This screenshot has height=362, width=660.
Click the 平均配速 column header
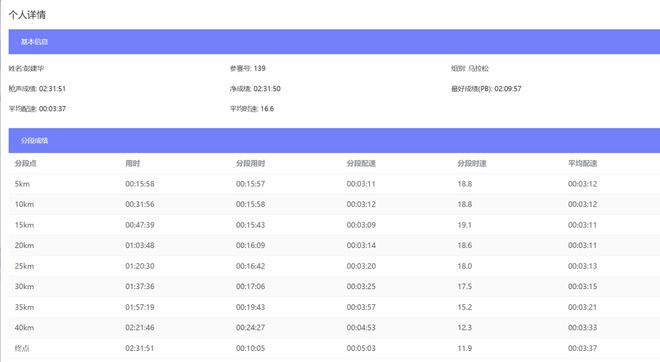(583, 163)
